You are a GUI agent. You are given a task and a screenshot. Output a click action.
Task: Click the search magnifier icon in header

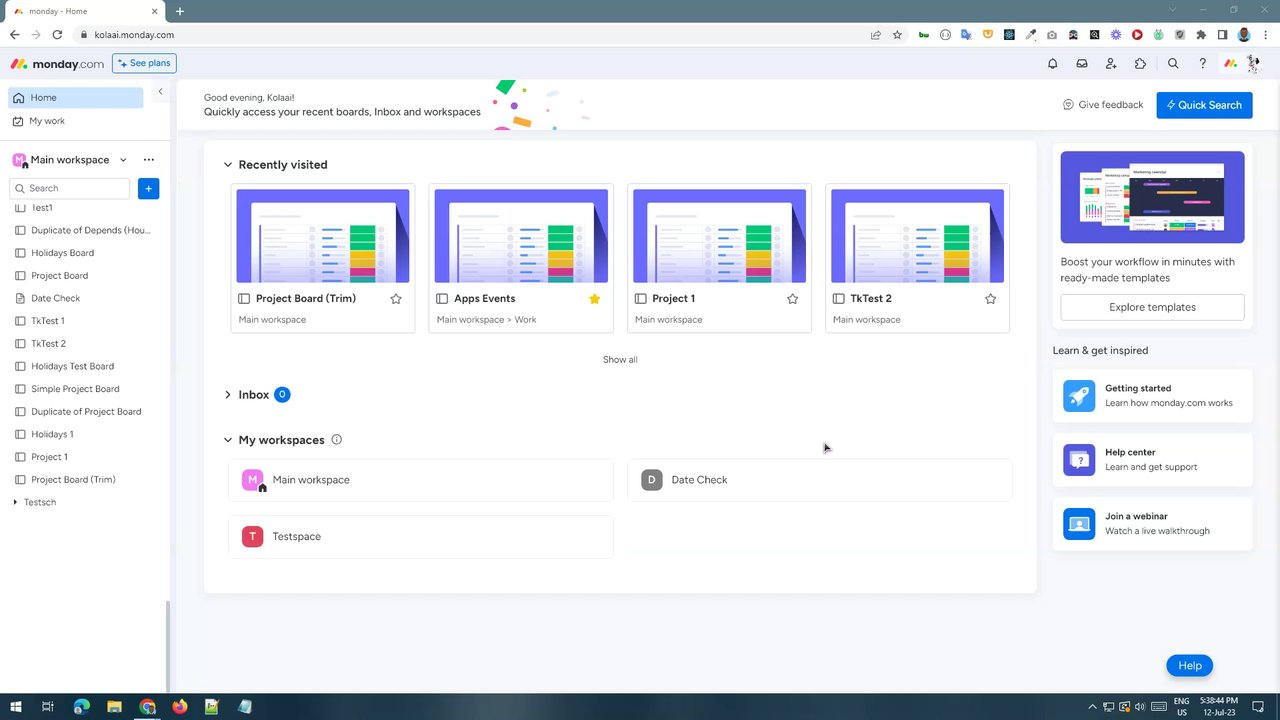(x=1173, y=63)
